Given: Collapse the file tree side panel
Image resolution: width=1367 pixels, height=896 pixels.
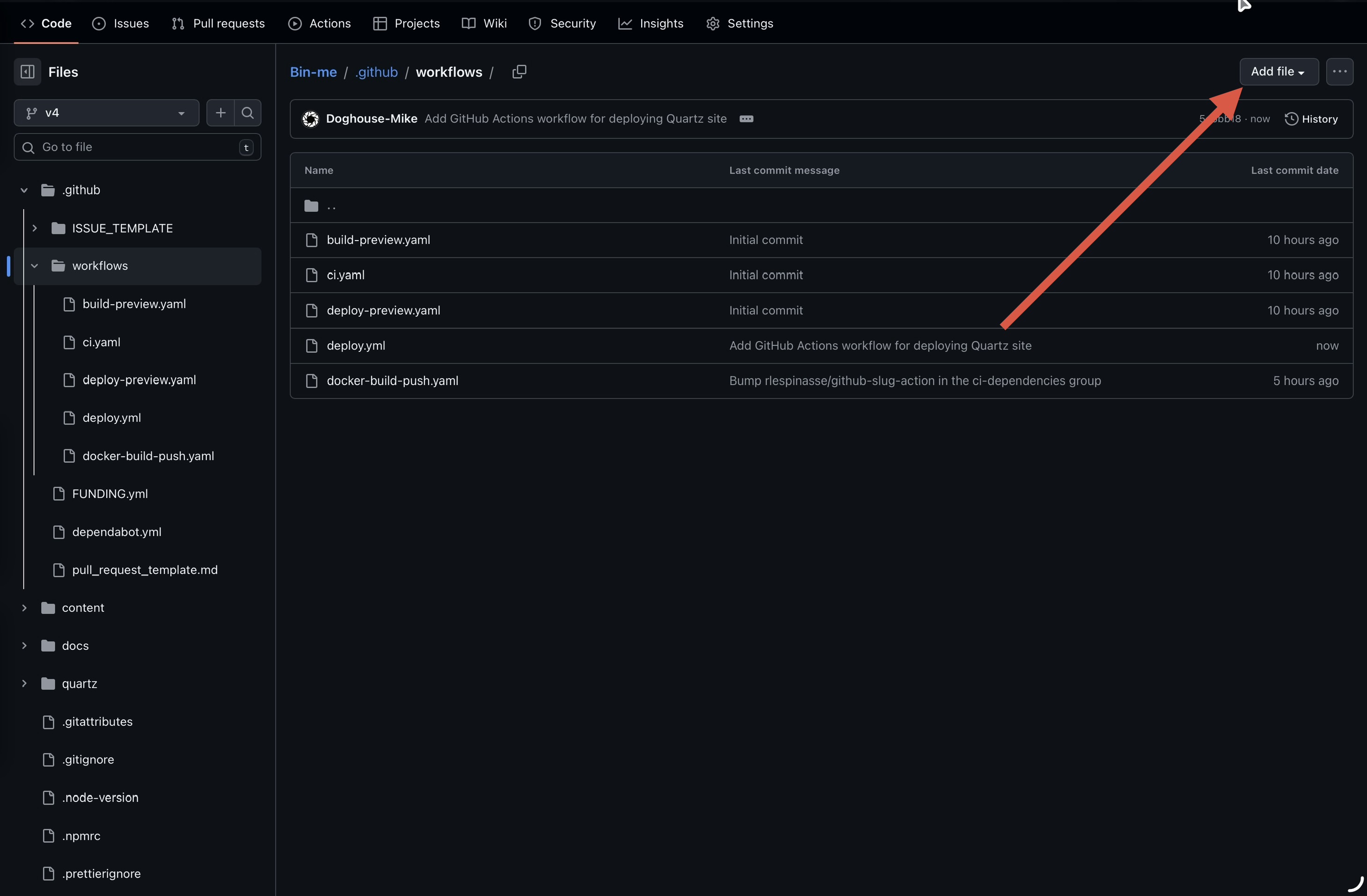Looking at the screenshot, I should click(27, 72).
